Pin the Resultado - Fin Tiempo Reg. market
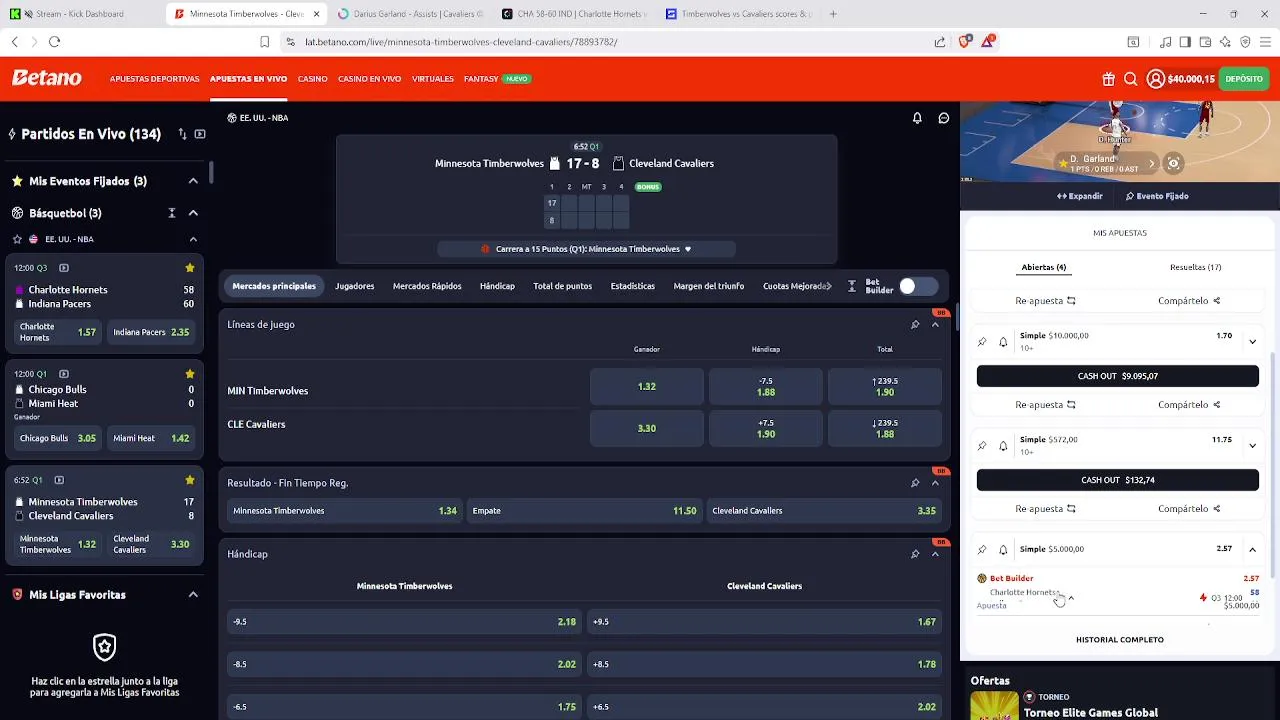The image size is (1280, 720). [x=915, y=483]
